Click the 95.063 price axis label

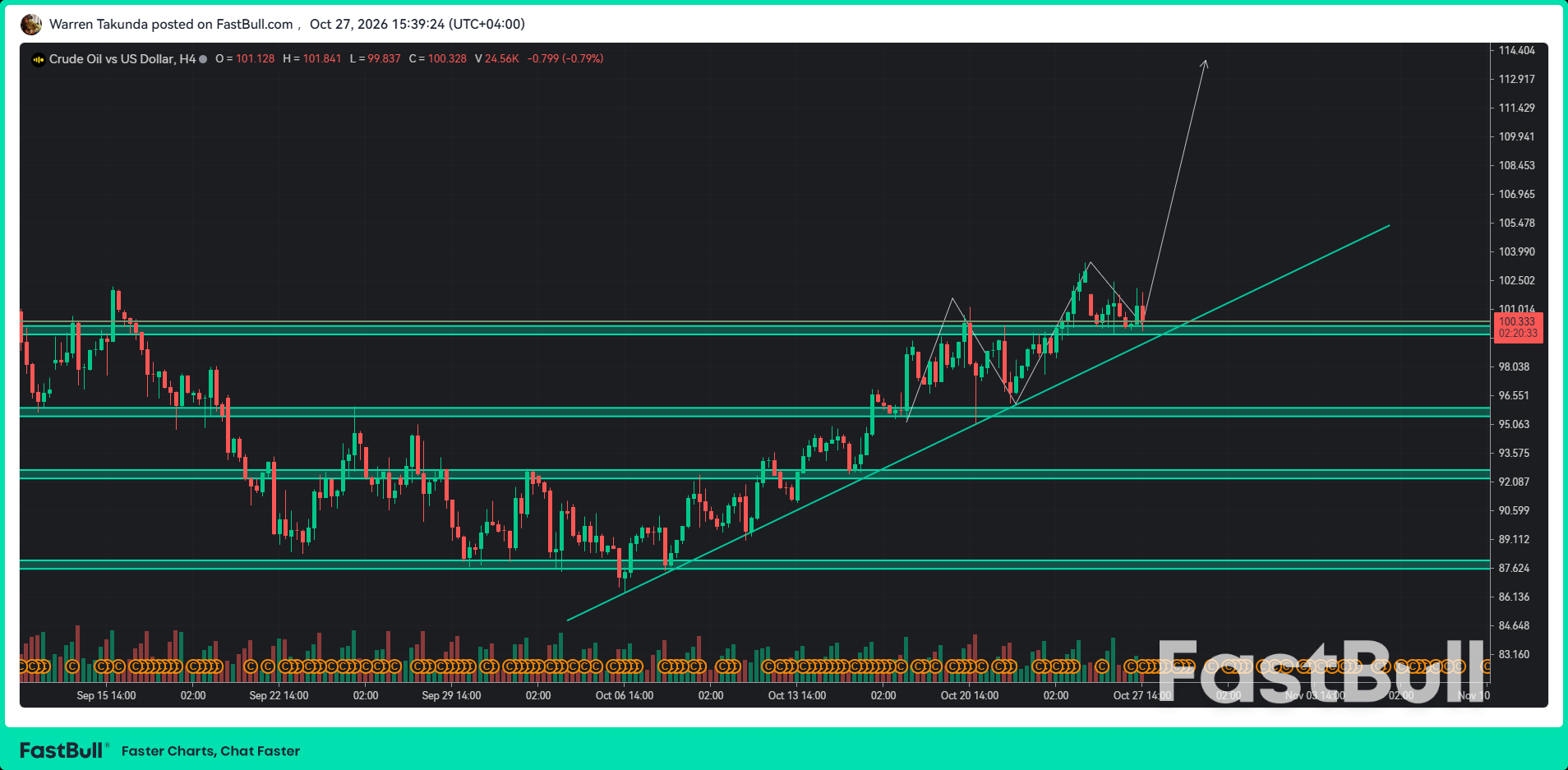tap(1515, 425)
